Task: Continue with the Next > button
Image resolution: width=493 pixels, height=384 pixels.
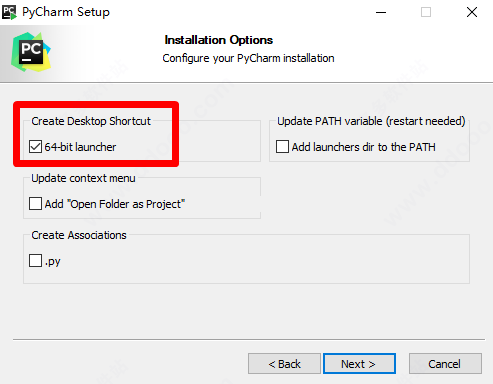Action: point(359,364)
